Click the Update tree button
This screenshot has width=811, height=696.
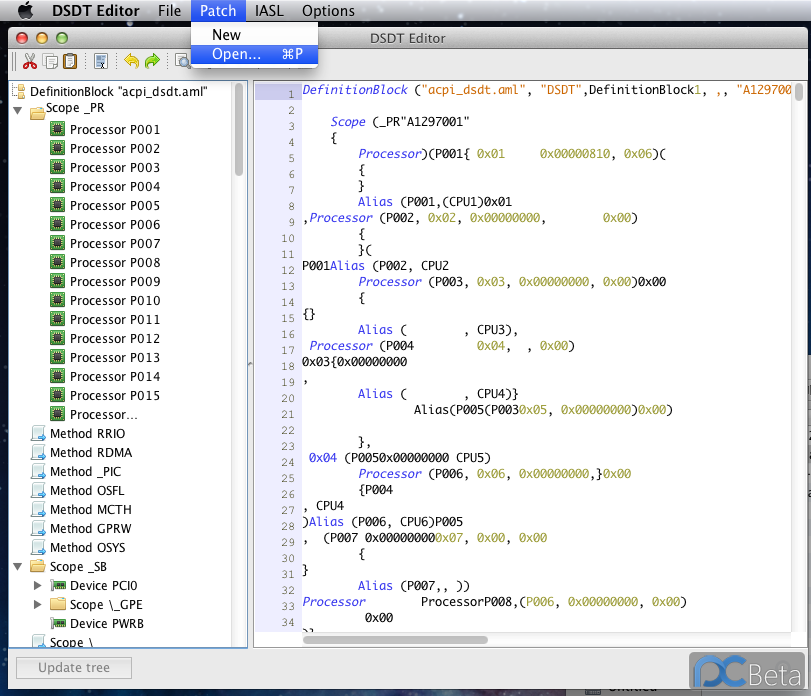pos(74,667)
